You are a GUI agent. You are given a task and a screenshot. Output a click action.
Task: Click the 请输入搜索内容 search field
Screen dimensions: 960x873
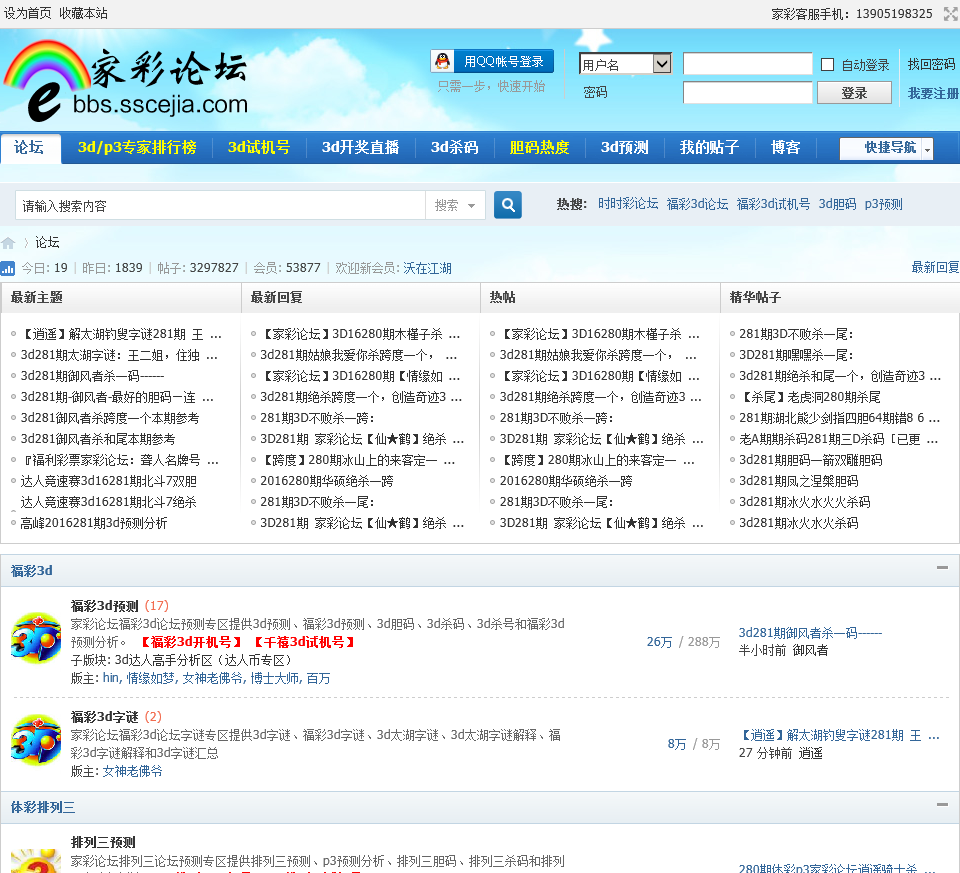click(x=220, y=205)
